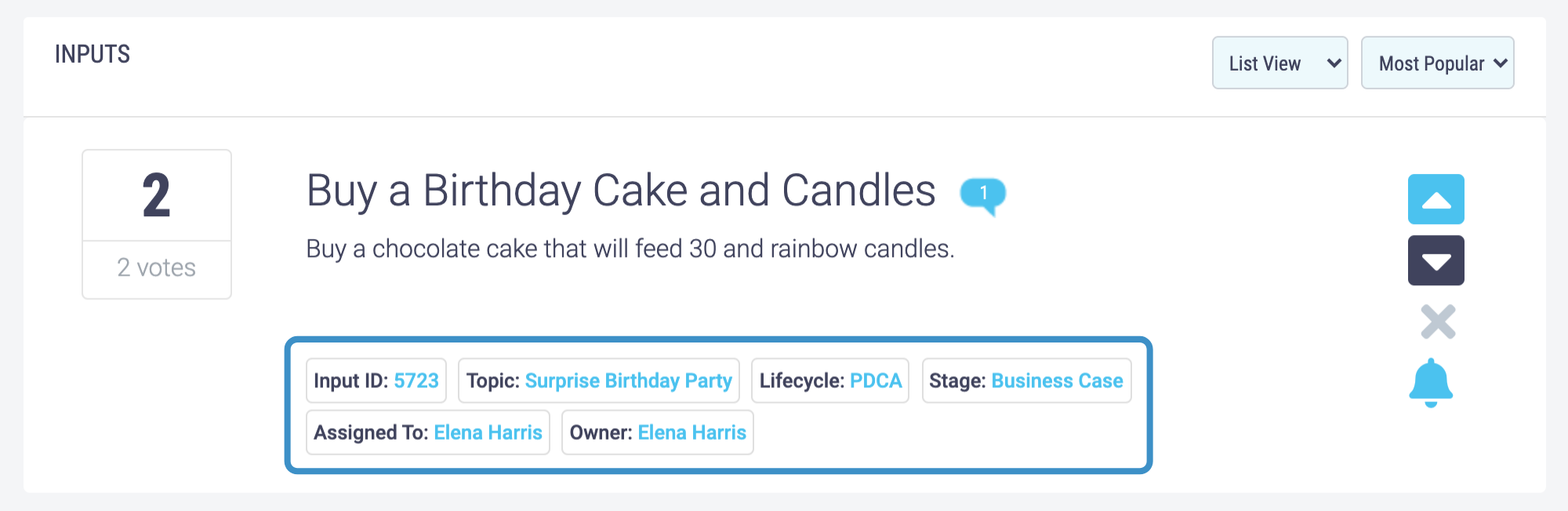Remove vote with the gray X icon
Viewport: 1568px width, 511px height.
coord(1438,321)
